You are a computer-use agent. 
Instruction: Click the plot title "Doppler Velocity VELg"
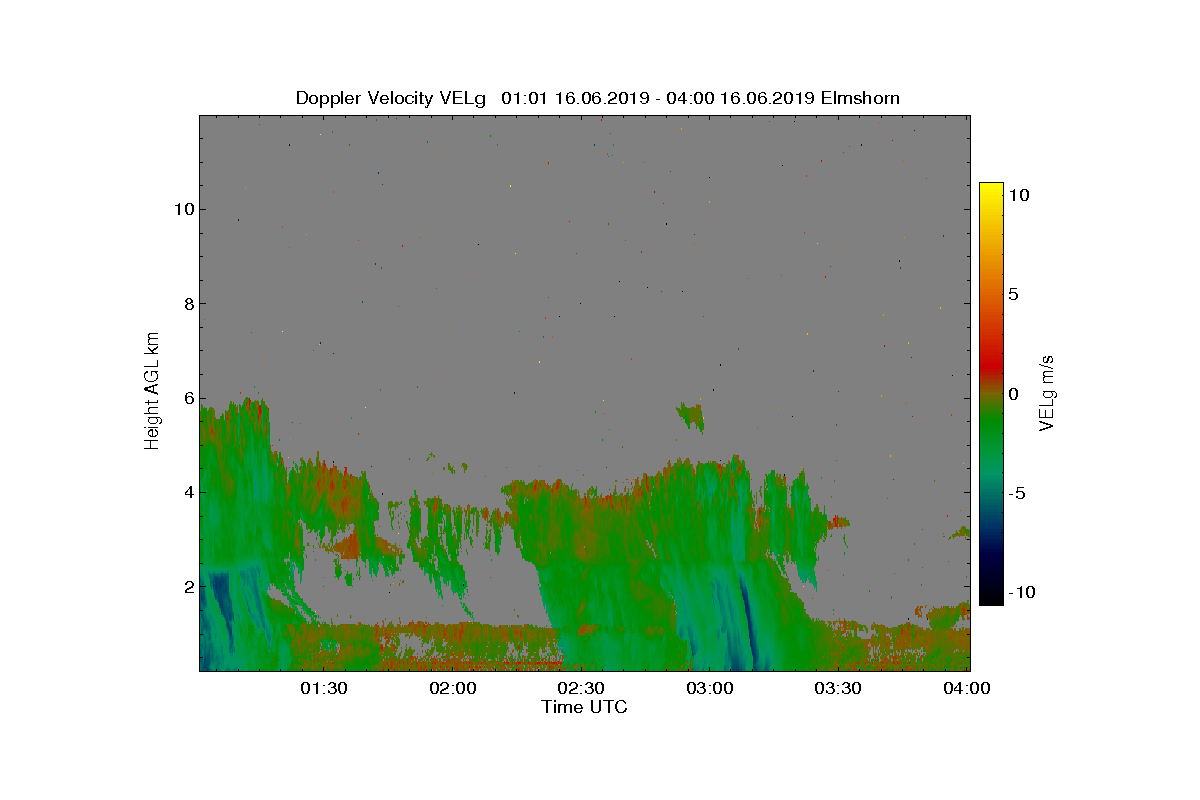point(391,98)
